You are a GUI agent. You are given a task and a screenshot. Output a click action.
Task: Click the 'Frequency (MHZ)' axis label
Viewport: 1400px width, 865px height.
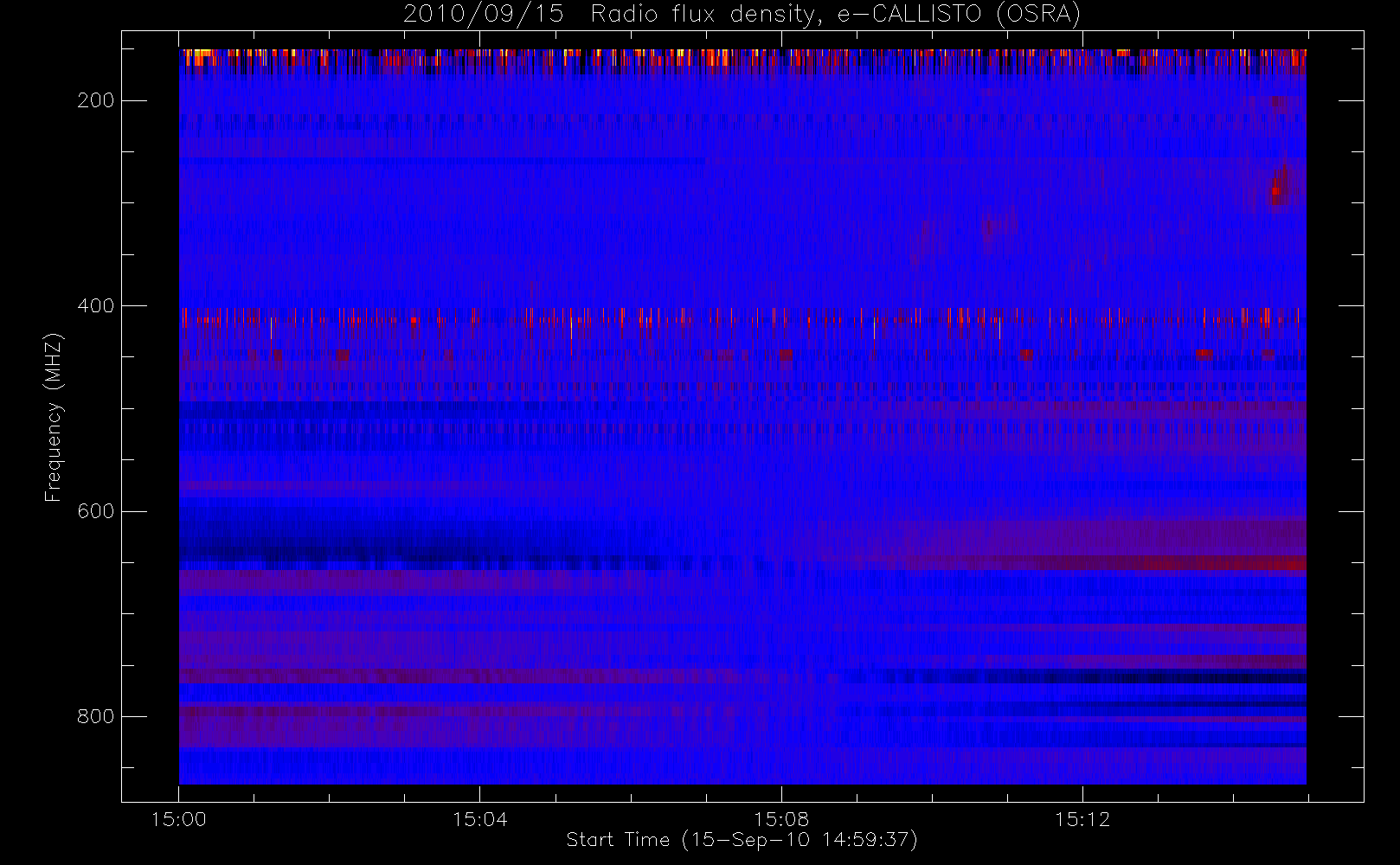(54, 417)
